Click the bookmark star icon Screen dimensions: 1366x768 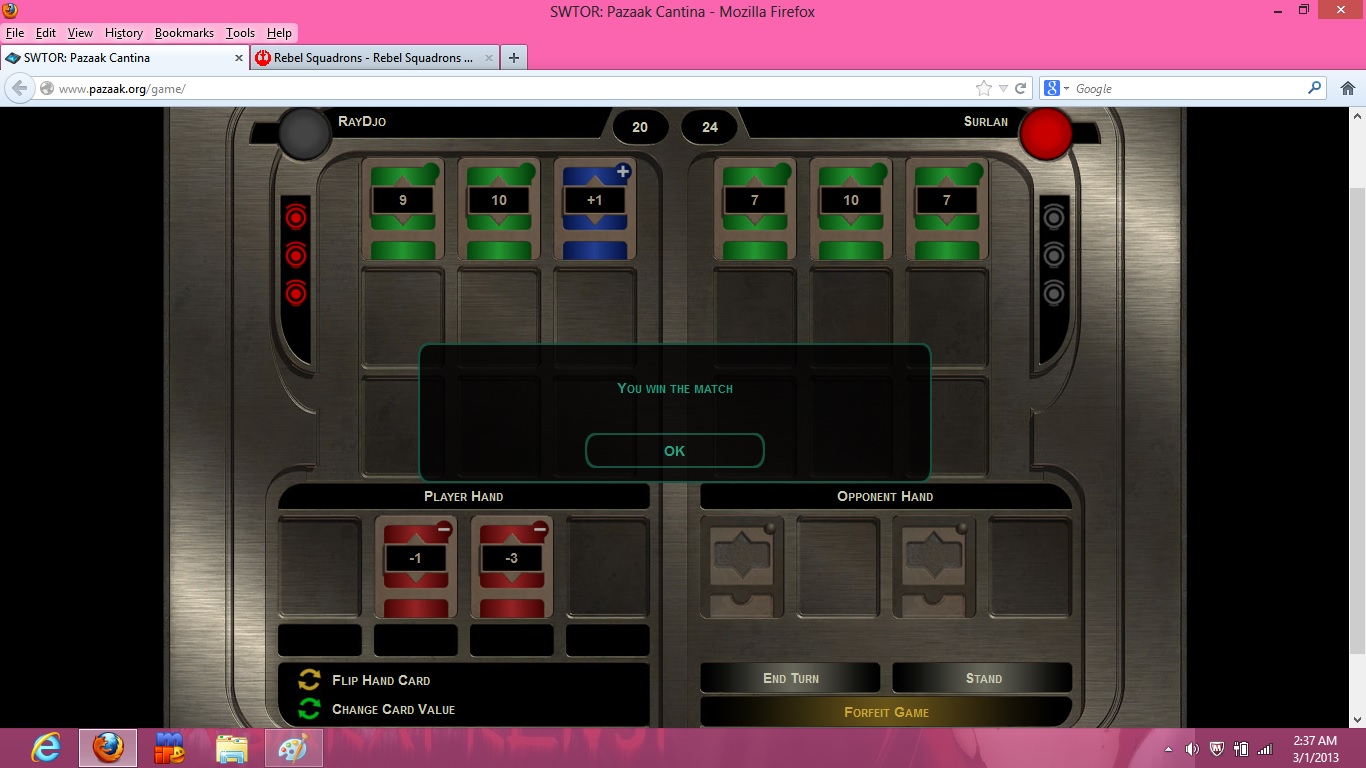984,88
